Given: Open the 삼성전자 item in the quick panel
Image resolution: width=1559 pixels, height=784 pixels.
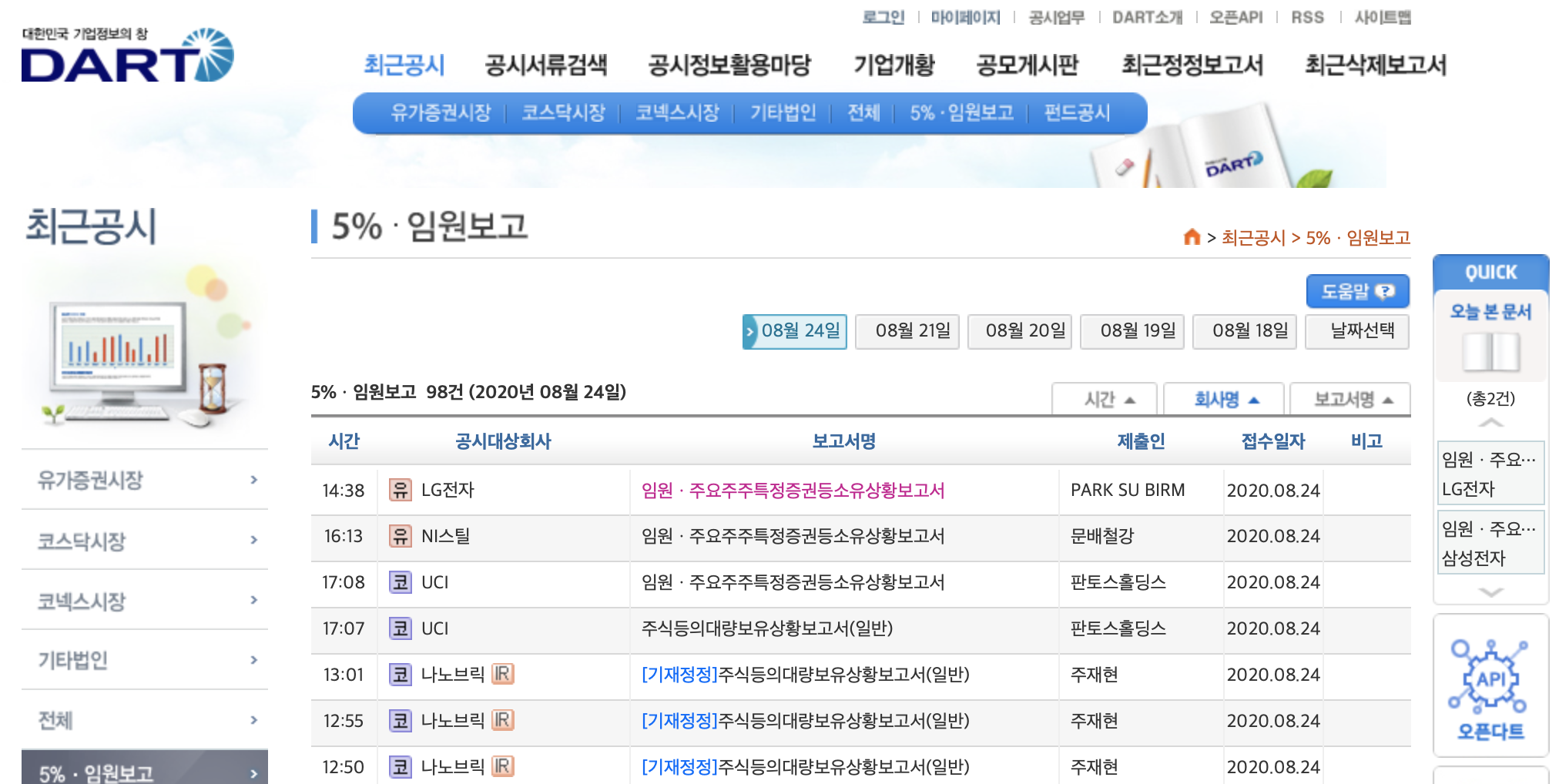Looking at the screenshot, I should [x=1490, y=543].
